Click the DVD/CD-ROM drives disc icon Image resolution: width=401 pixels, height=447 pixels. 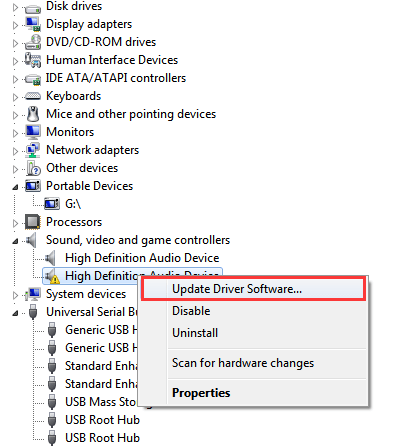pyautogui.click(x=33, y=42)
